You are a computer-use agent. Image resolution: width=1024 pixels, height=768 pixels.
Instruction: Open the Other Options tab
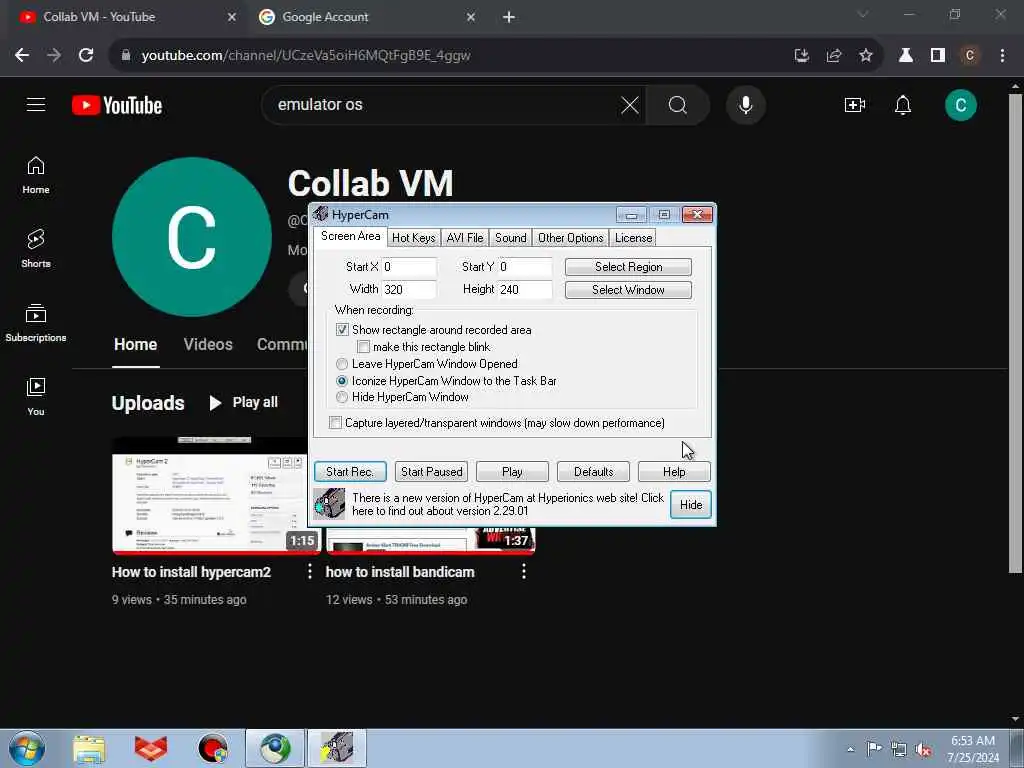pyautogui.click(x=571, y=238)
